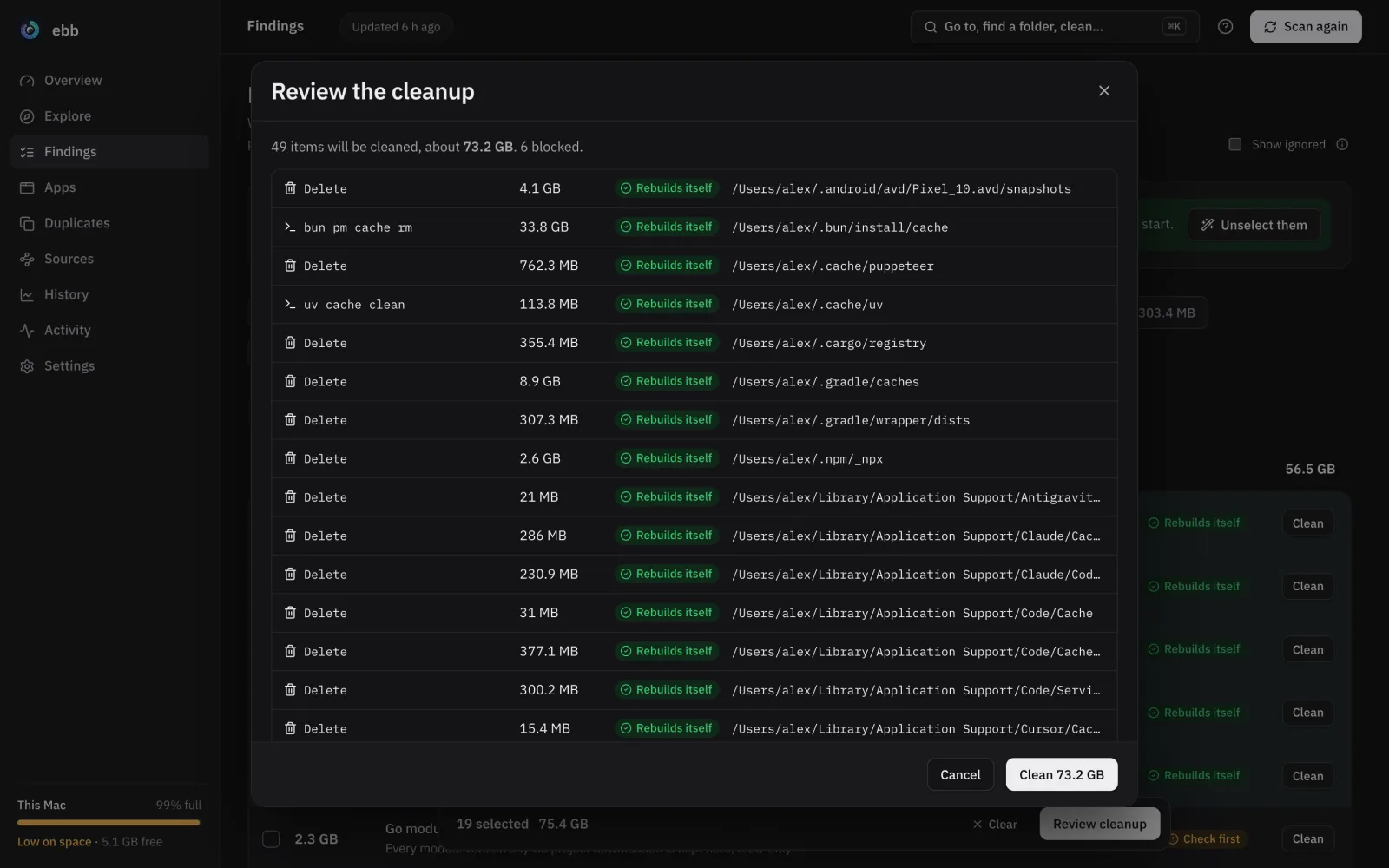1389x868 pixels.
Task: Click the Settings gear icon
Action: tap(27, 366)
